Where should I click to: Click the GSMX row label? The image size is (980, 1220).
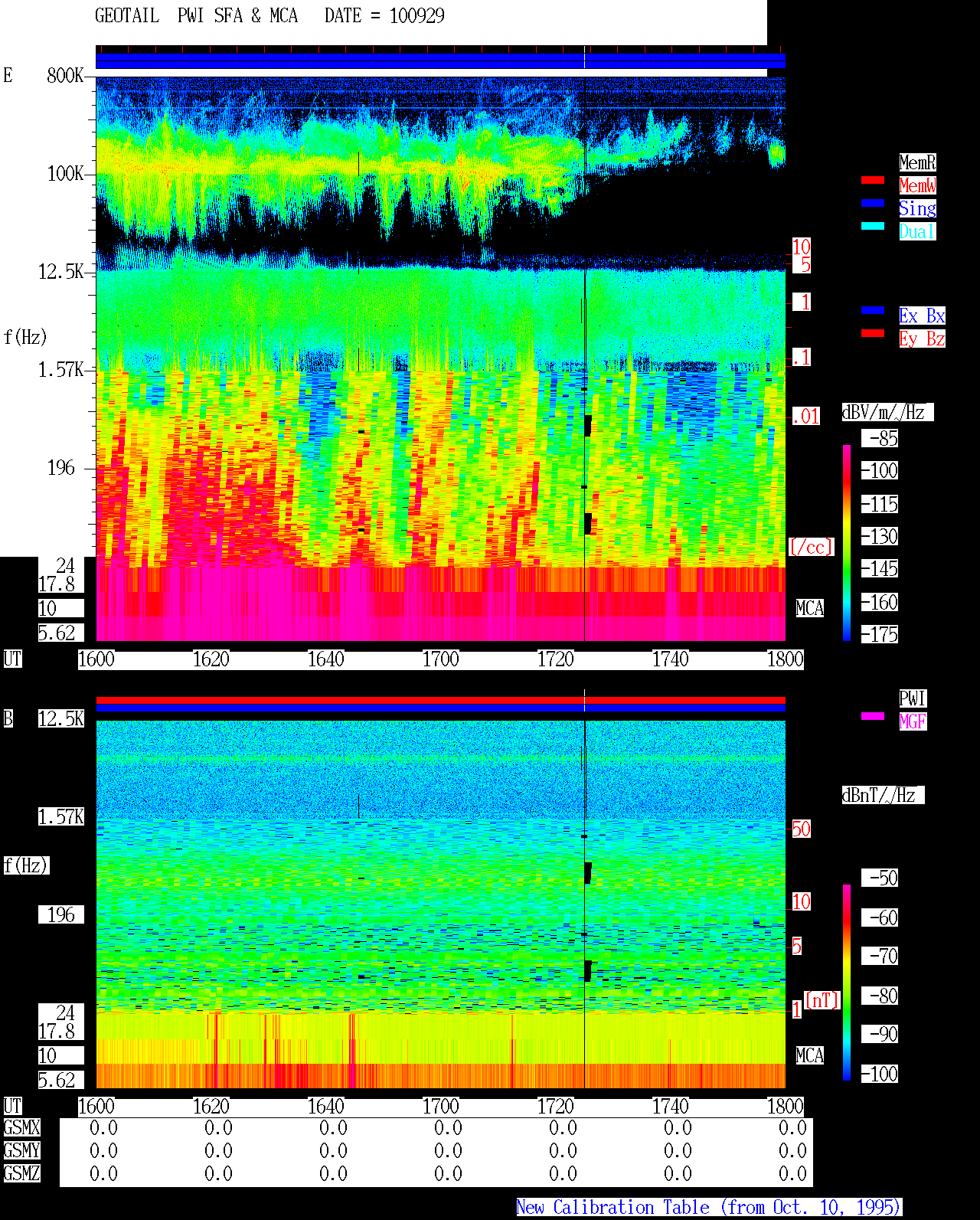[21, 1127]
